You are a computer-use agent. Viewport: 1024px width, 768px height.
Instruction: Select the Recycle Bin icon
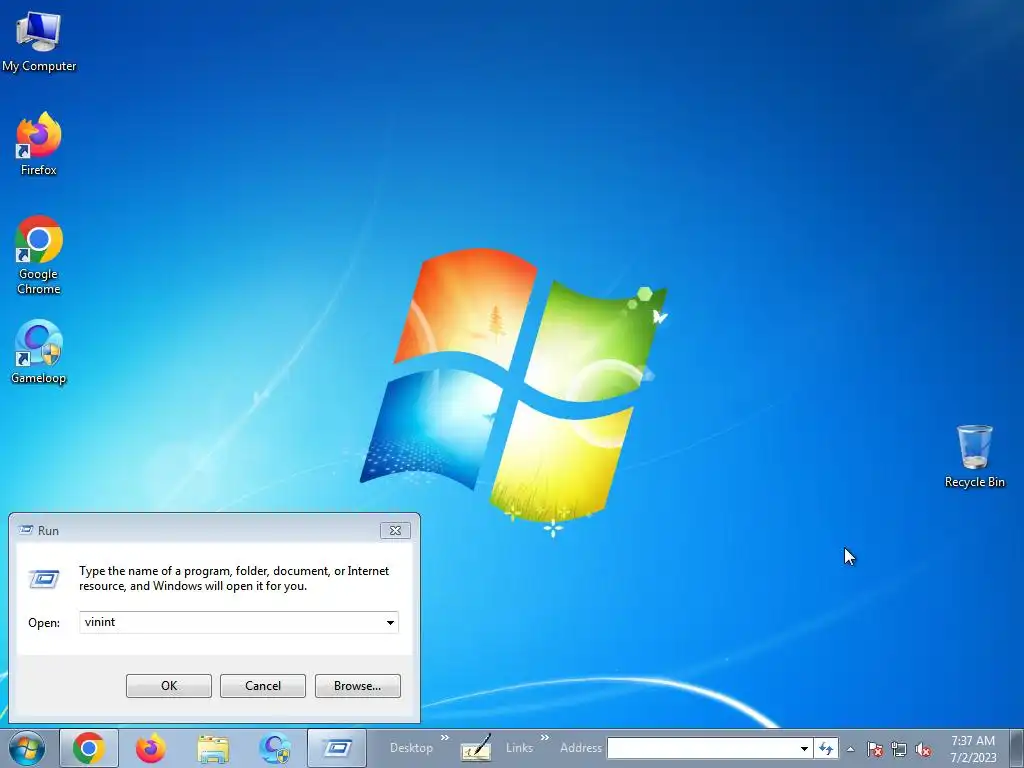(x=974, y=456)
